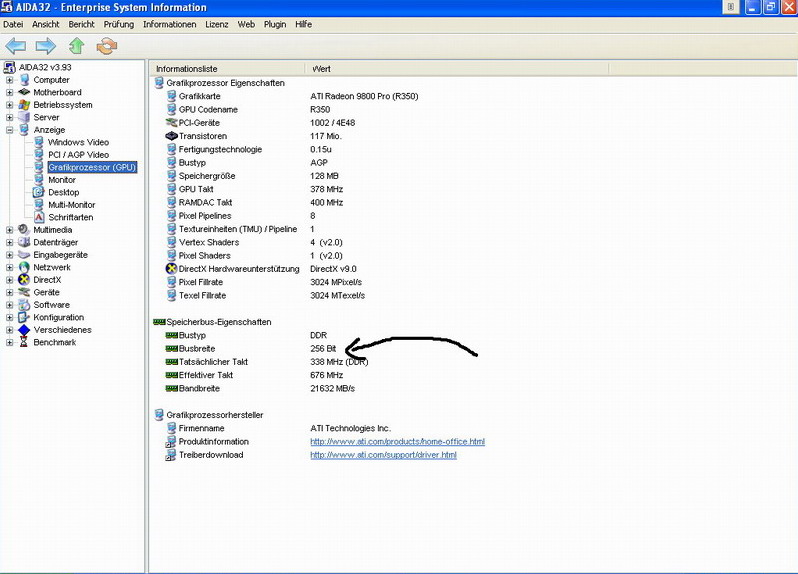798x574 pixels.
Task: Expand the Server tree node
Action: point(9,117)
